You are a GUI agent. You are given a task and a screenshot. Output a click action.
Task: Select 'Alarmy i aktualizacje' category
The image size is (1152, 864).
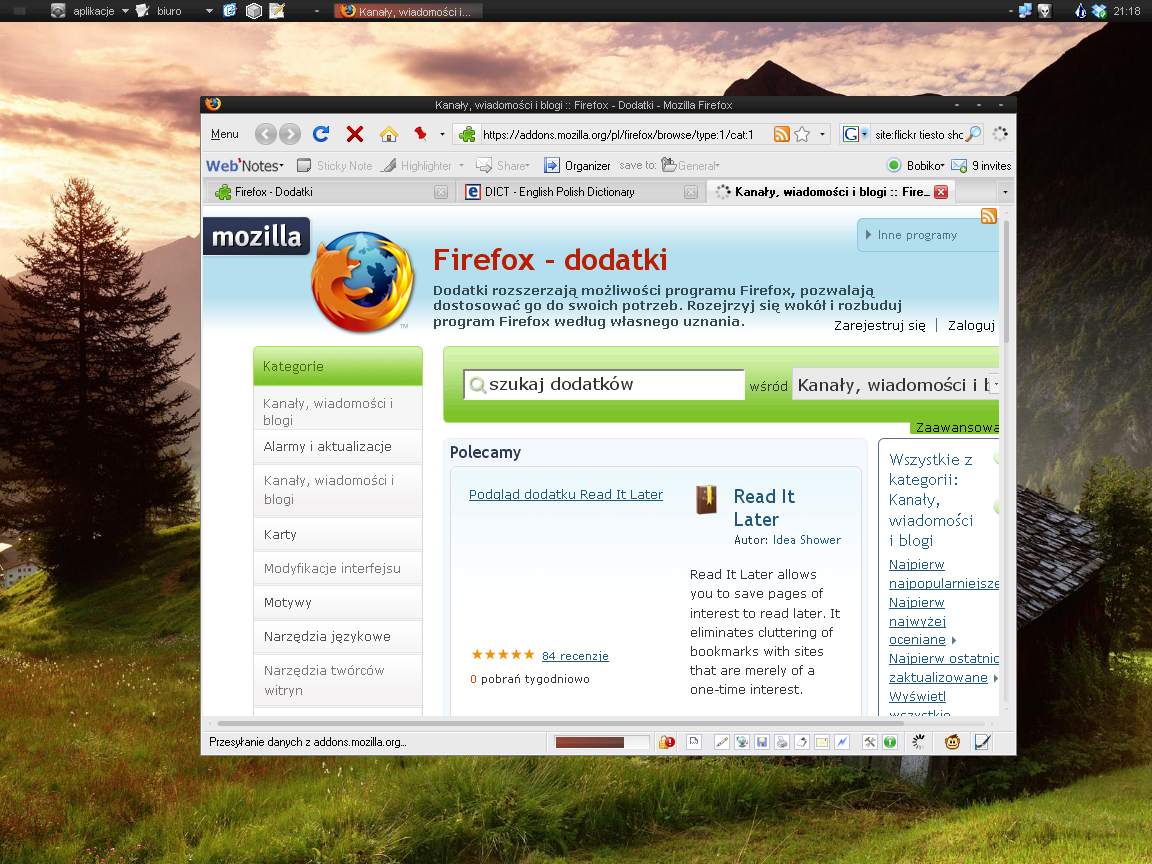338,447
